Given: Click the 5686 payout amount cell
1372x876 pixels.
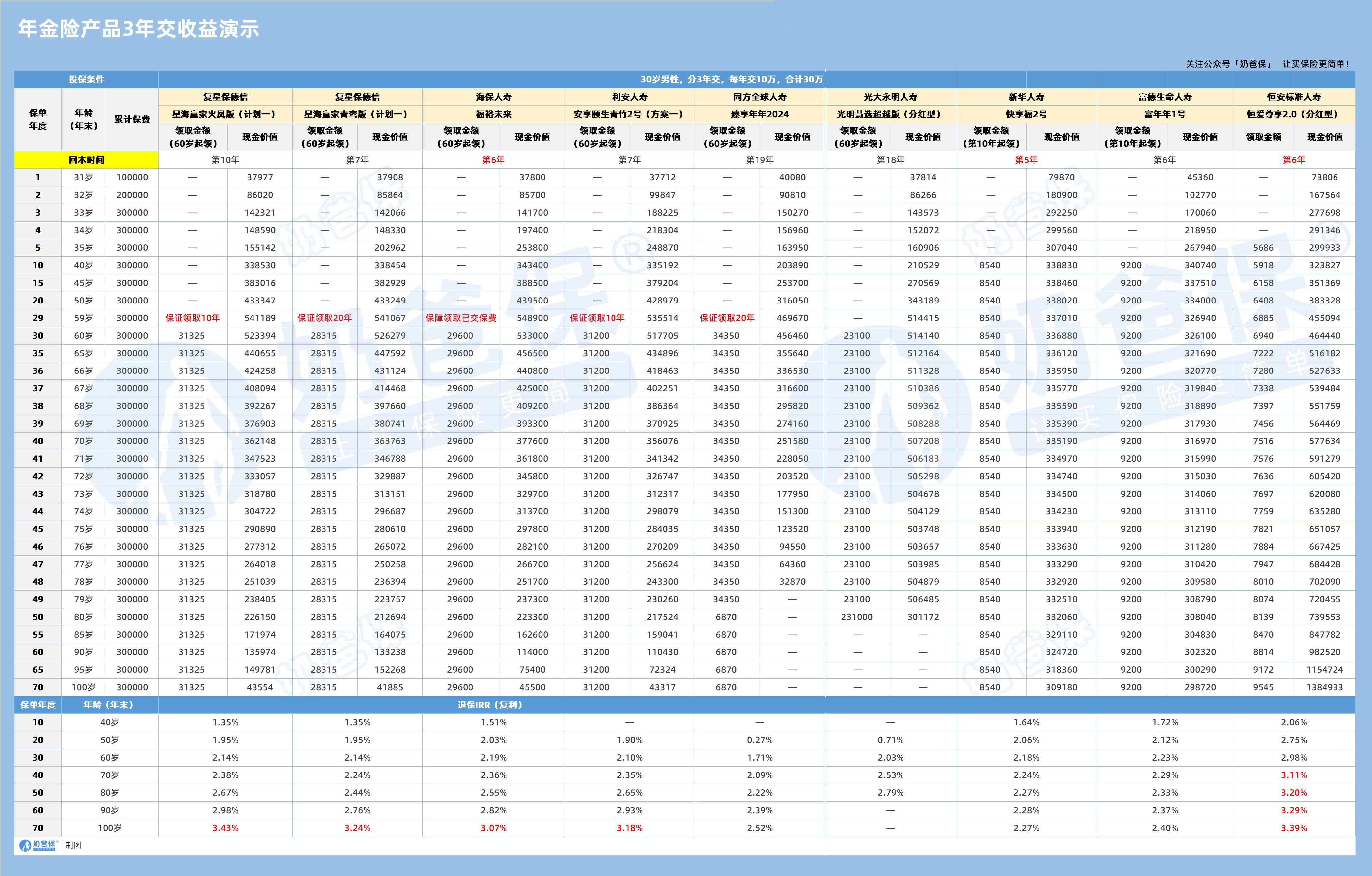Looking at the screenshot, I should point(1263,248).
